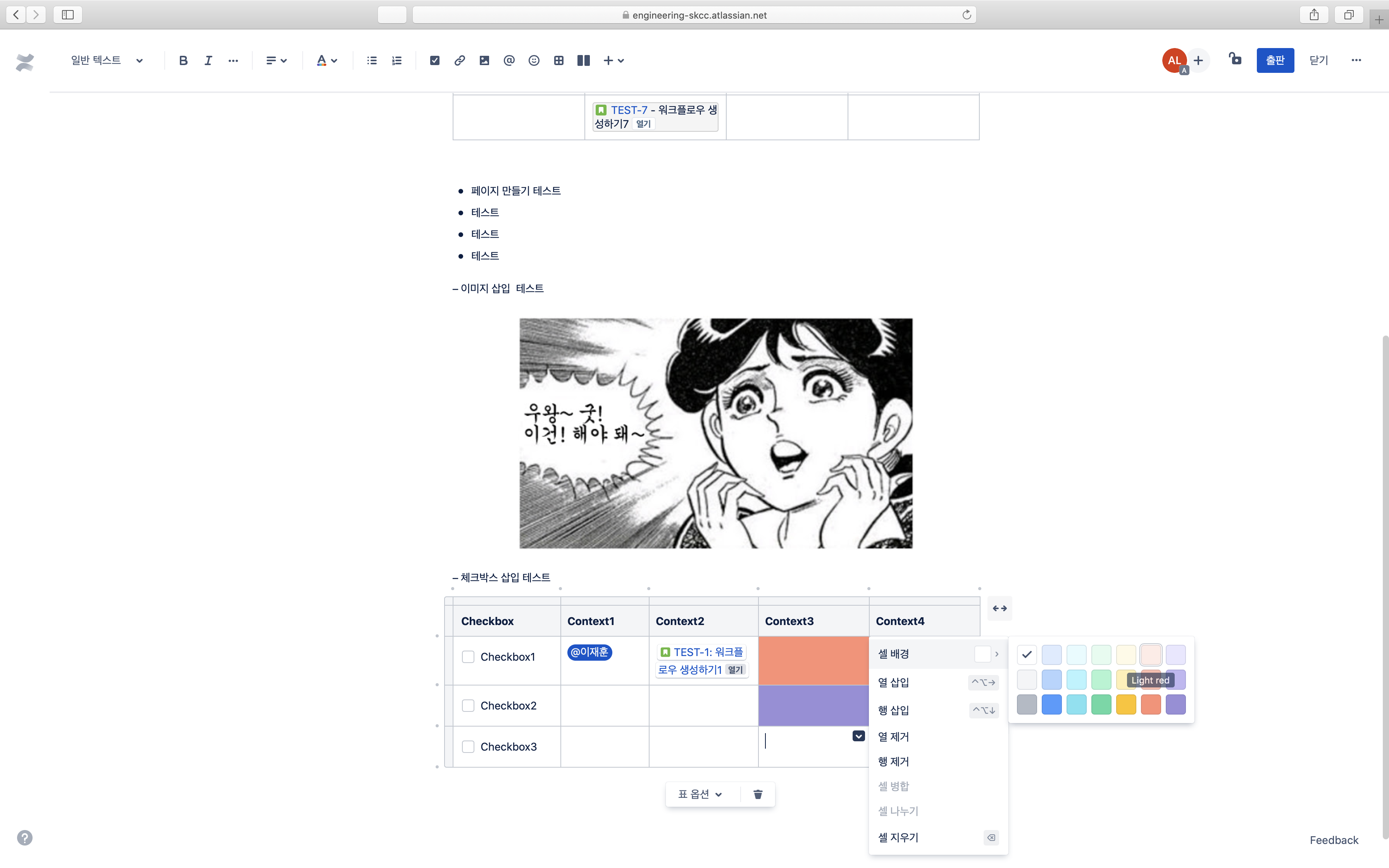Open the Feedback link
The width and height of the screenshot is (1389, 868).
pos(1334,840)
